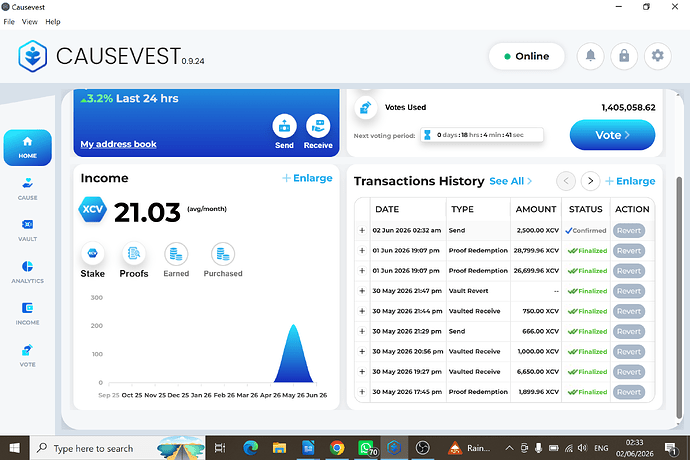Click the Send icon on balance card
The height and width of the screenshot is (460, 690).
[284, 126]
